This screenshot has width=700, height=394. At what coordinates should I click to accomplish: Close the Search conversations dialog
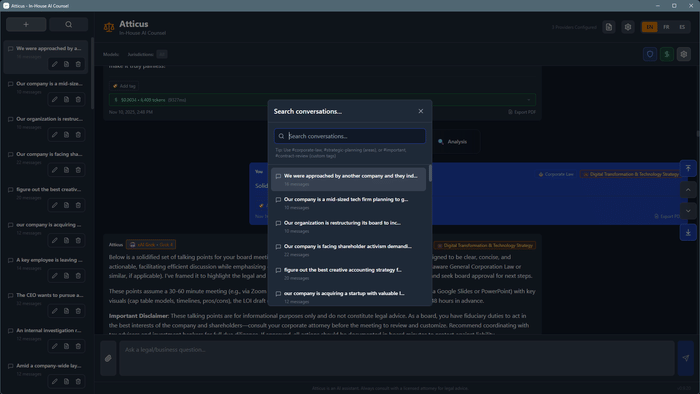click(421, 111)
